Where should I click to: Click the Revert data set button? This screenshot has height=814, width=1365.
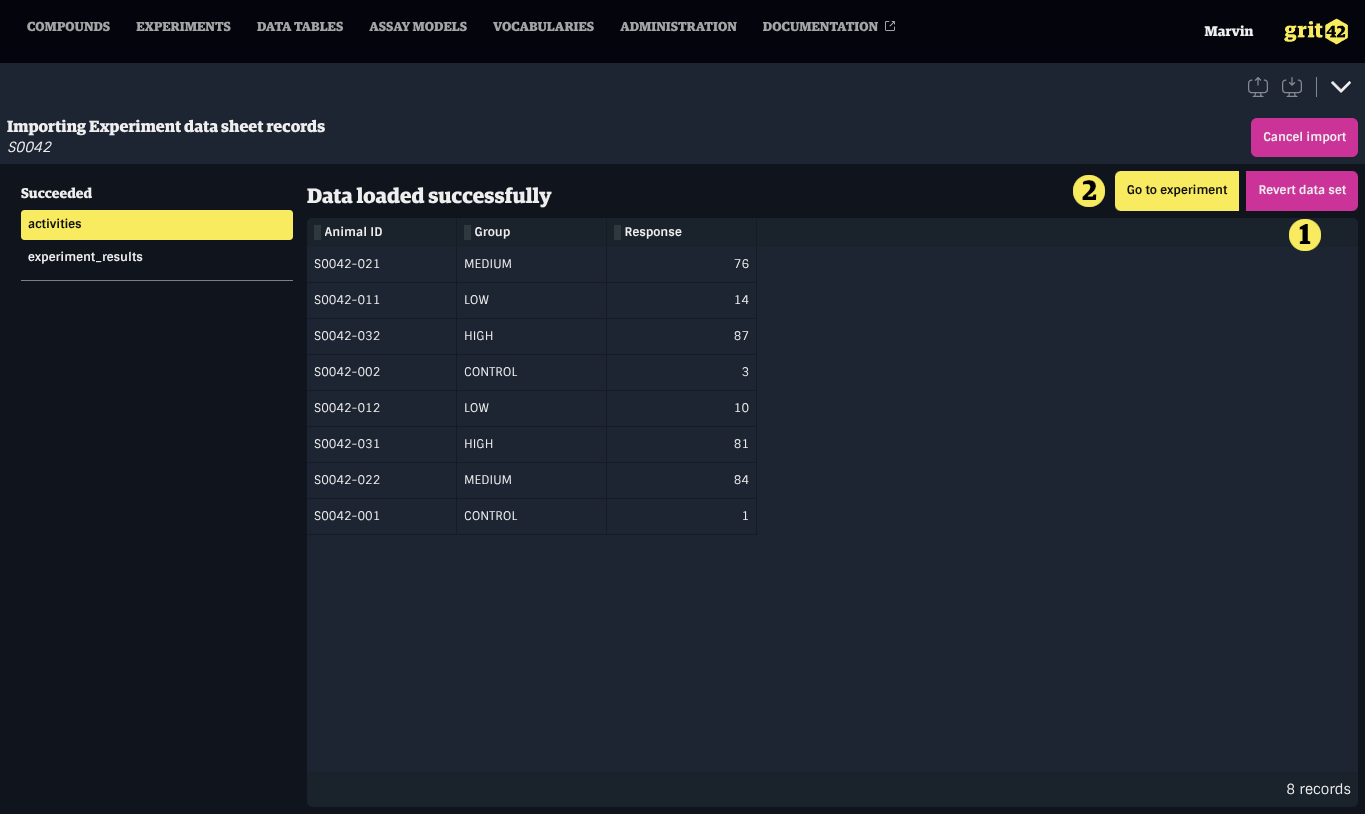(x=1302, y=190)
